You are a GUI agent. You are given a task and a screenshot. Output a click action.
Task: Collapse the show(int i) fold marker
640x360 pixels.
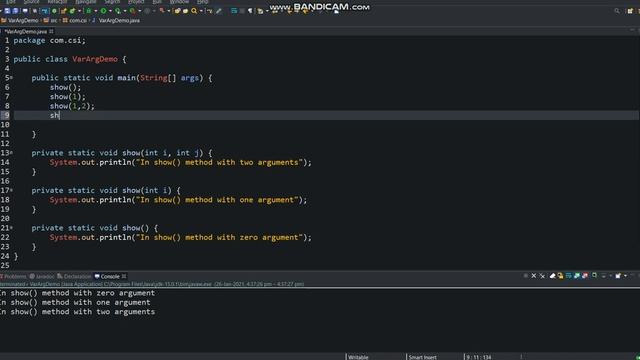point(11,190)
